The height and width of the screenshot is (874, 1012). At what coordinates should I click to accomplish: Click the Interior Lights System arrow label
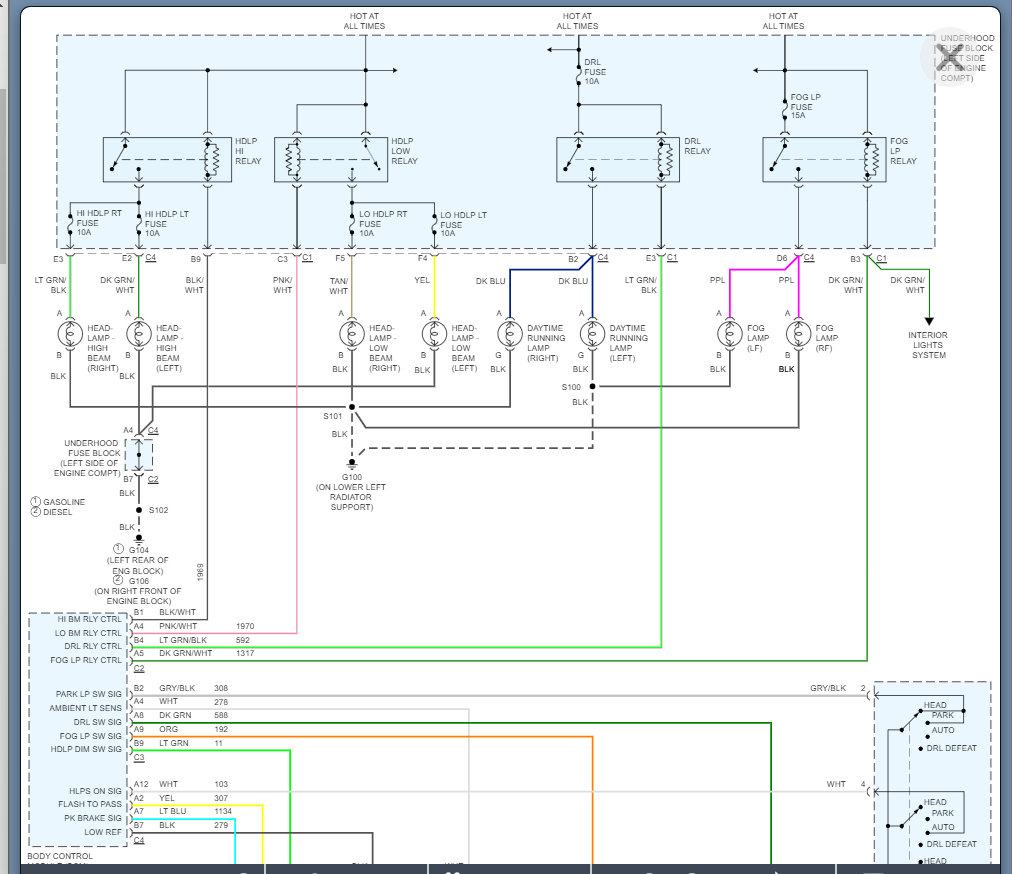[x=927, y=345]
